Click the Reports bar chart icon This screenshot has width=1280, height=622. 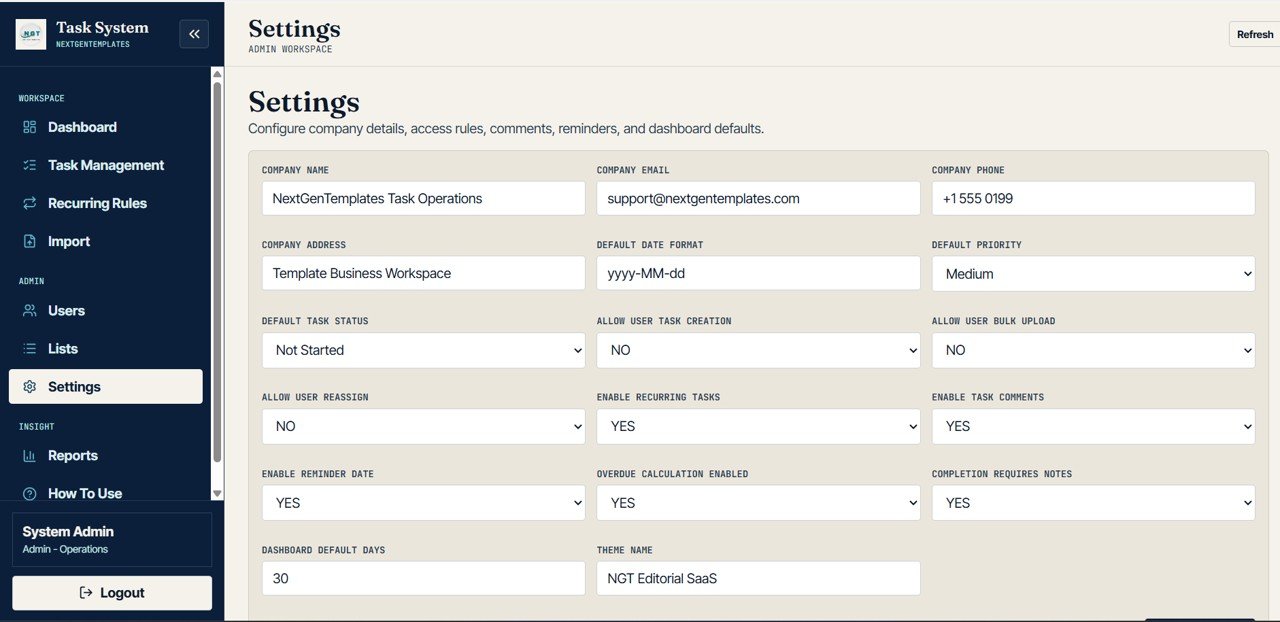30,455
